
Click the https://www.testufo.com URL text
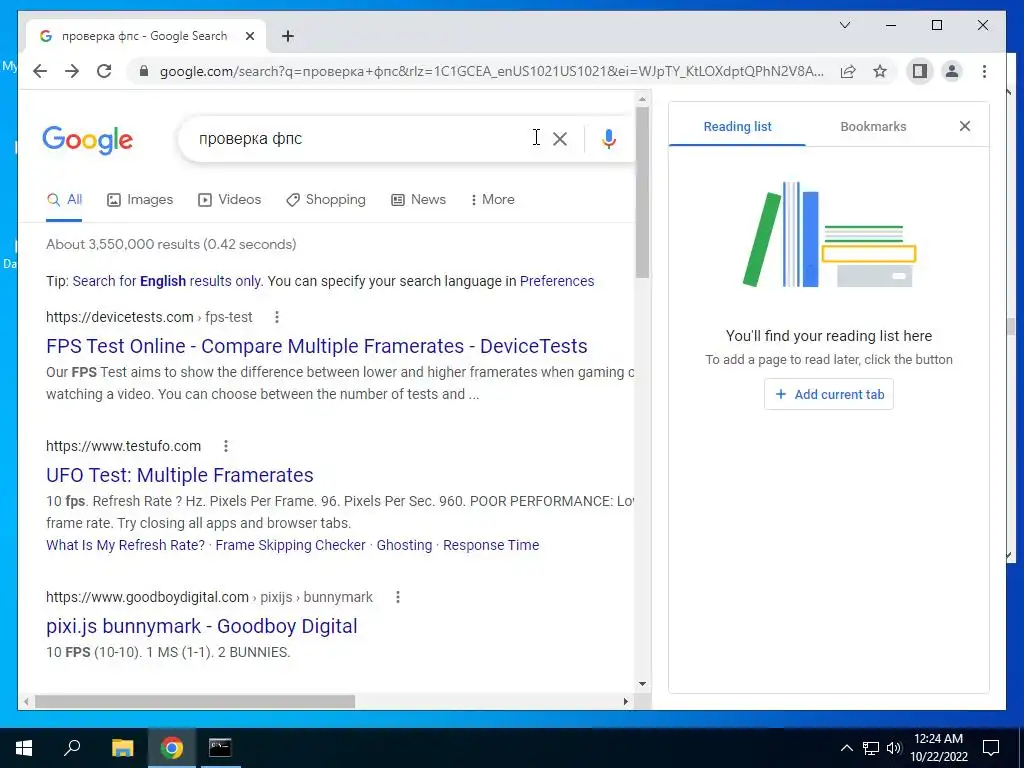point(123,446)
